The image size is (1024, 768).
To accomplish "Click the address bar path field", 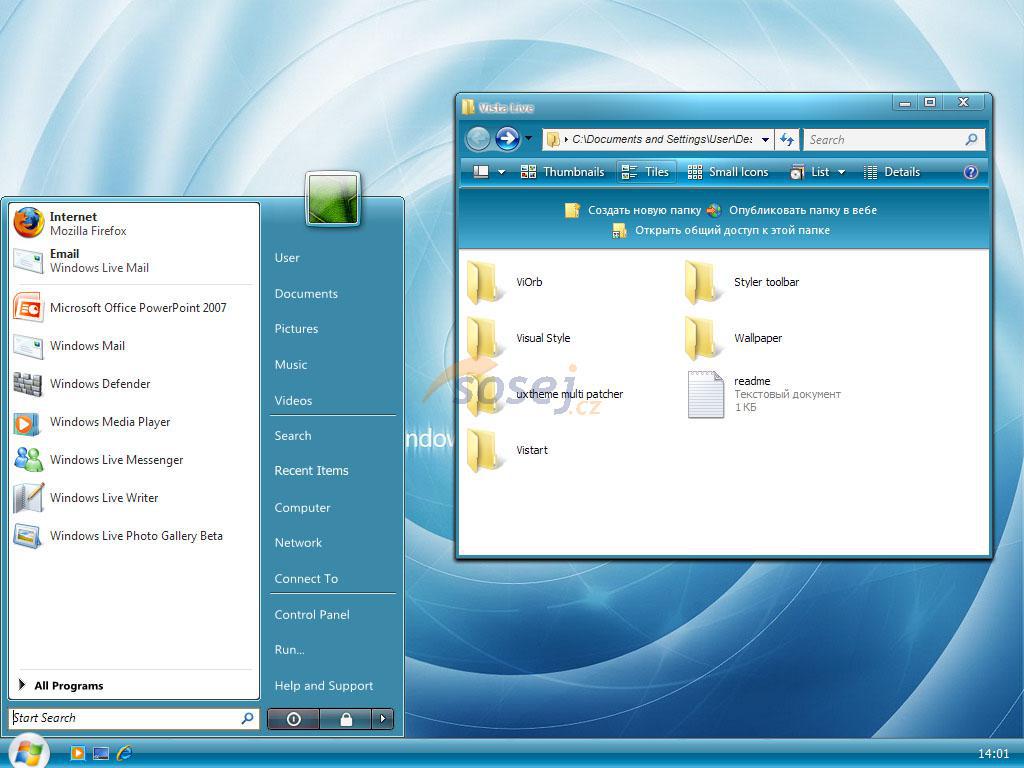I will 658,139.
